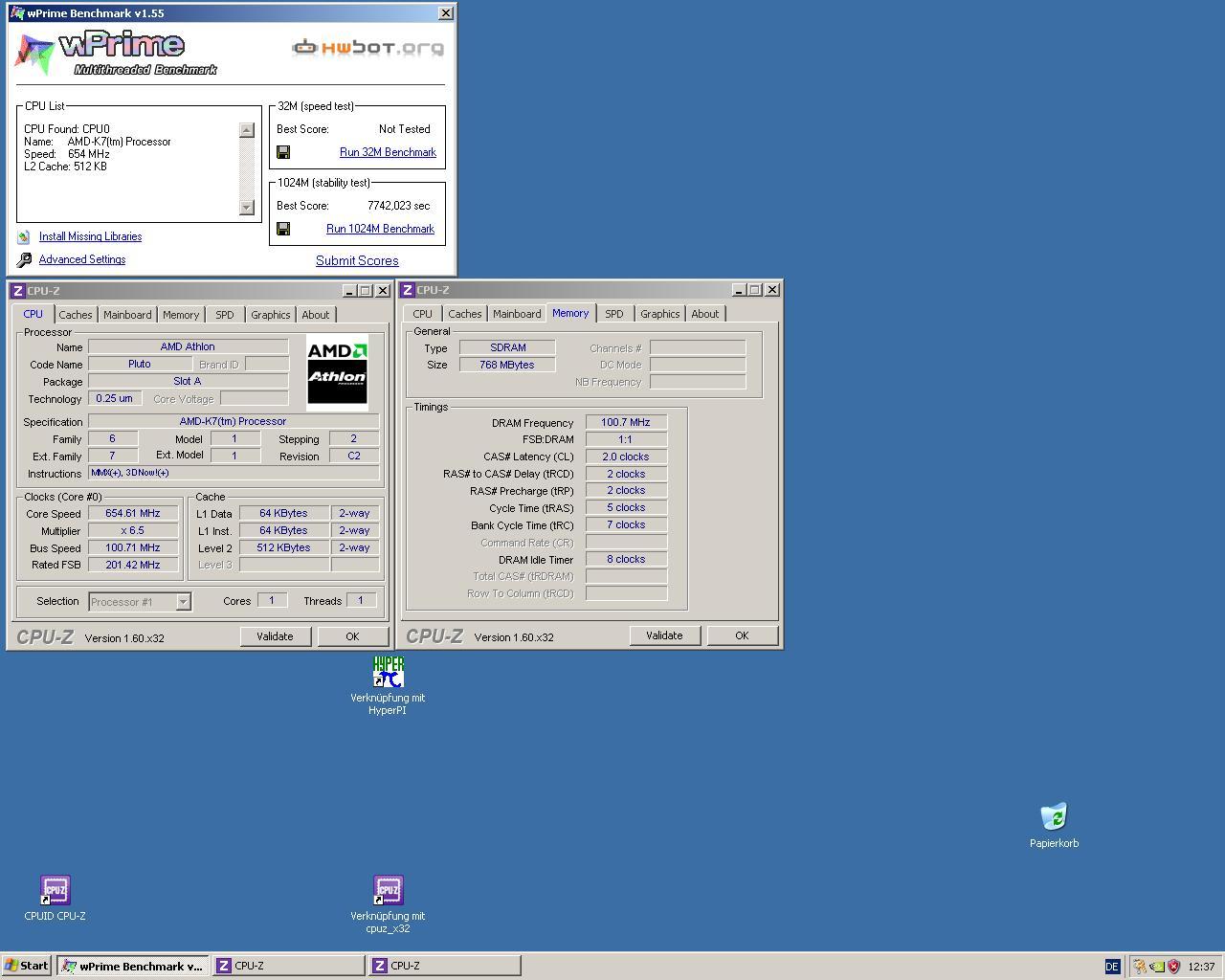Open Advanced Settings link in wPrime
1225x980 pixels.
[82, 259]
